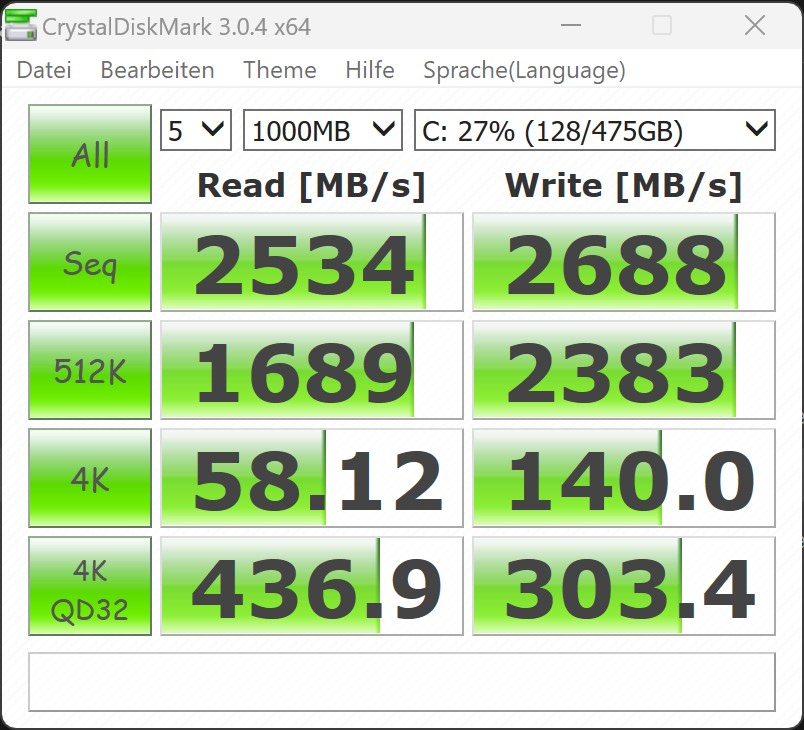Screen dimensions: 804x730
Task: Click the CrystalDiskMark app icon in title bar
Action: tap(20, 26)
